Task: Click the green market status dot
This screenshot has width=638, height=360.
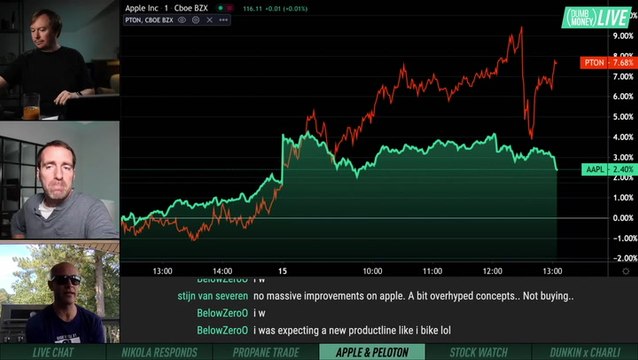Action: click(x=221, y=8)
